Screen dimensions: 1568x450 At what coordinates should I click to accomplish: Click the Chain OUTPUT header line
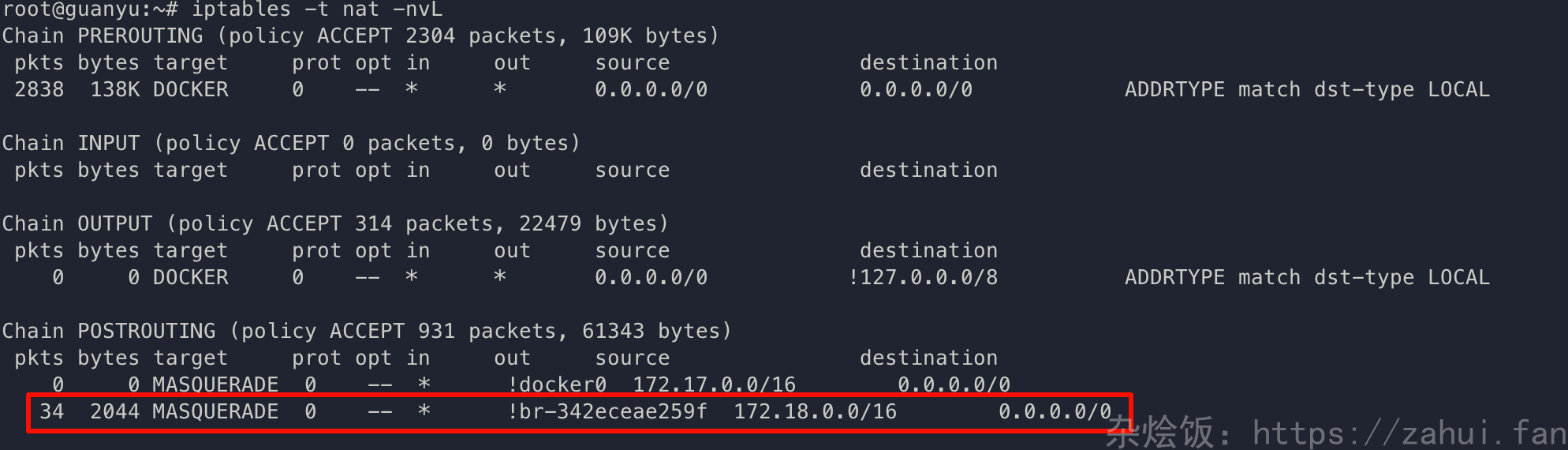pos(335,224)
